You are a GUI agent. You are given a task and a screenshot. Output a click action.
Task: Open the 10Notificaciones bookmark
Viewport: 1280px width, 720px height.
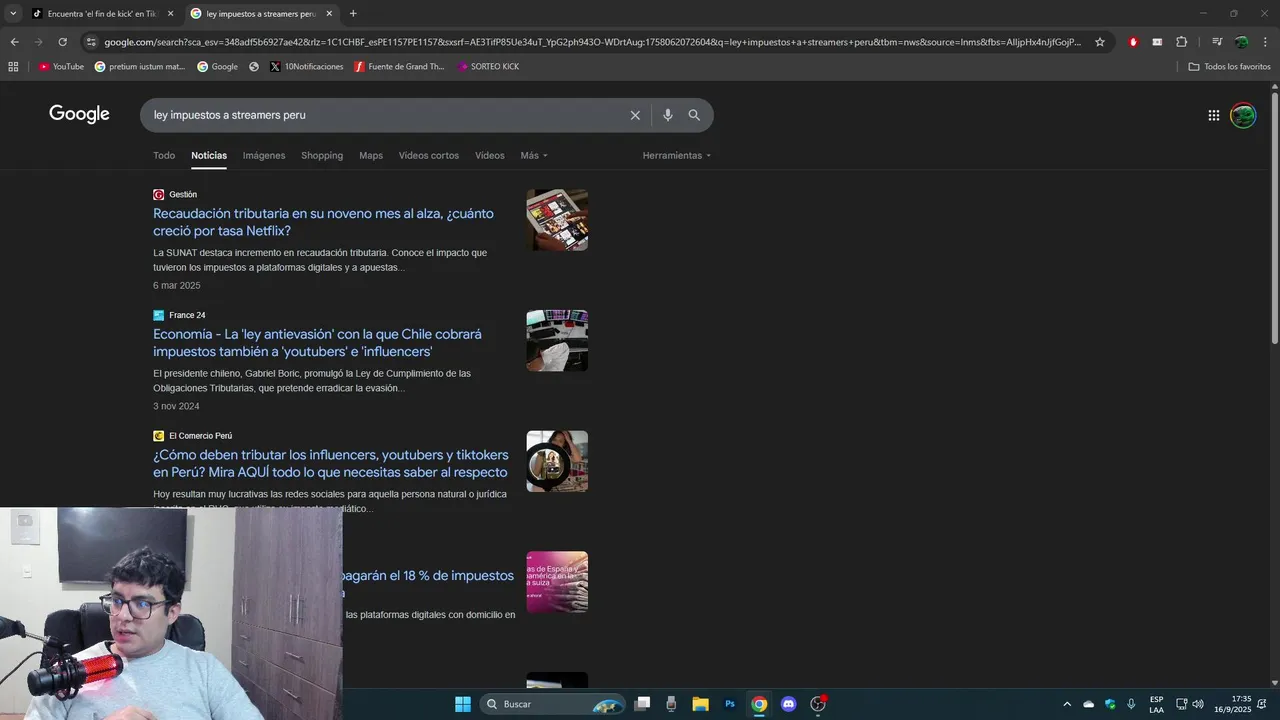(x=306, y=67)
